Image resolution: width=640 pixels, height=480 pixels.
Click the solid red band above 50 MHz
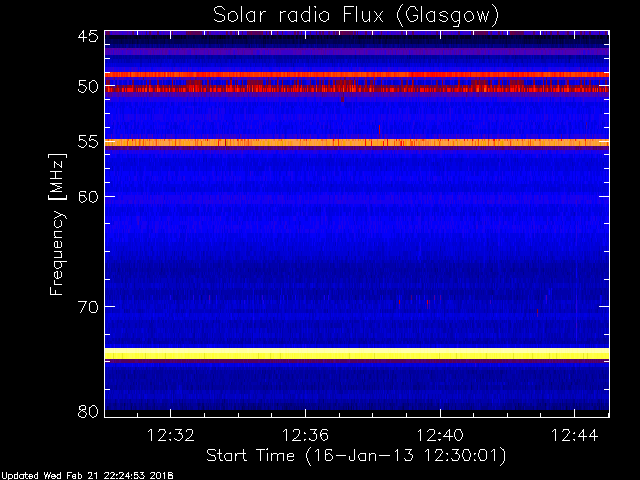click(357, 75)
